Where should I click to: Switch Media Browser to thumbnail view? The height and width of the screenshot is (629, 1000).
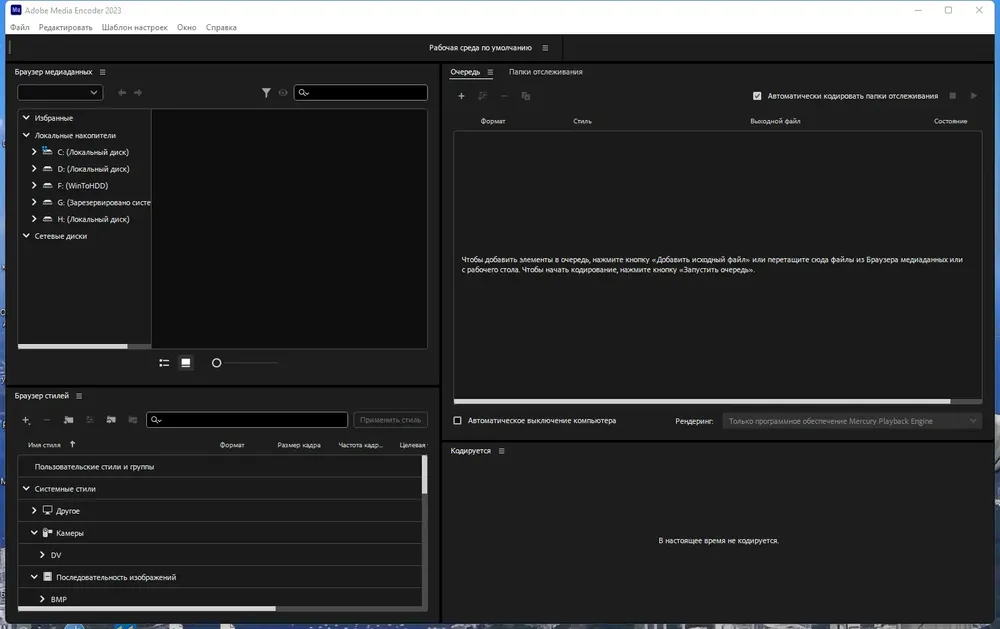[186, 363]
